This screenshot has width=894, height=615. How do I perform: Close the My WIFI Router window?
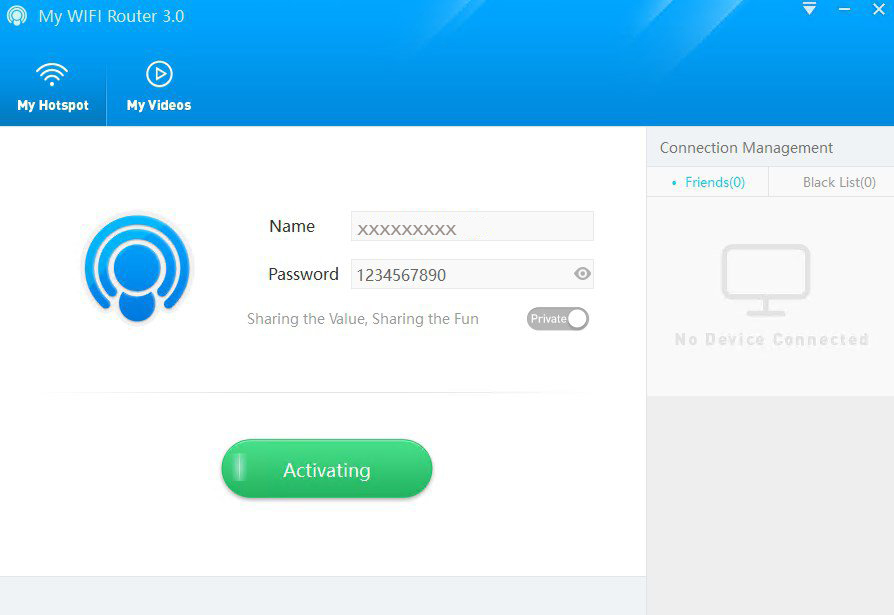pos(879,9)
